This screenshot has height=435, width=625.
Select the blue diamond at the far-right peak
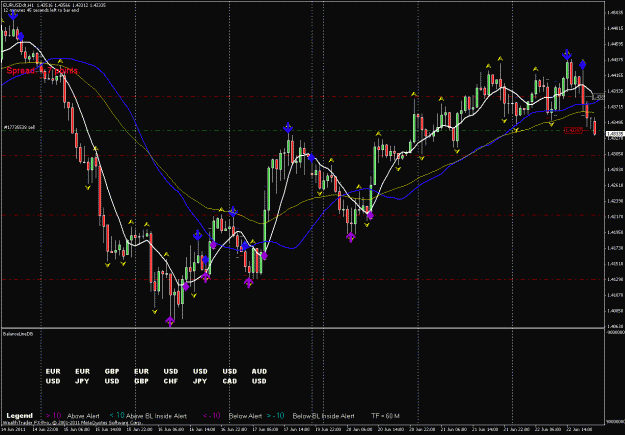(x=582, y=65)
